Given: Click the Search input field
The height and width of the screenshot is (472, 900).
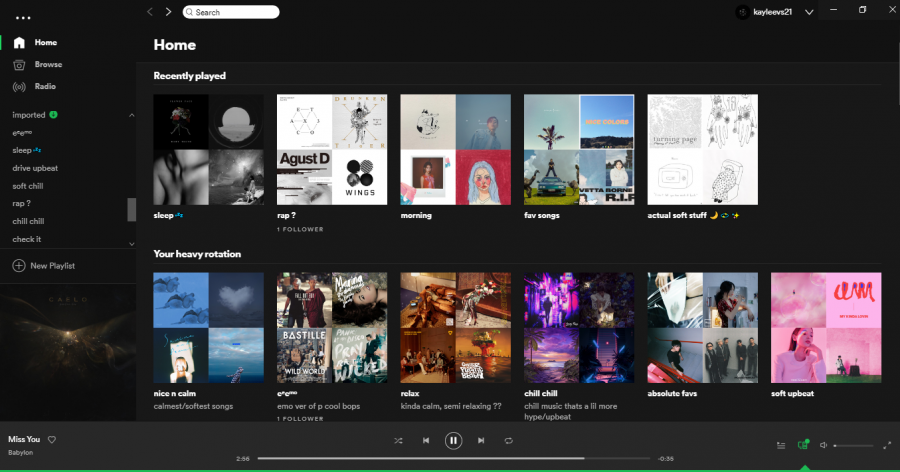Looking at the screenshot, I should click(x=231, y=12).
